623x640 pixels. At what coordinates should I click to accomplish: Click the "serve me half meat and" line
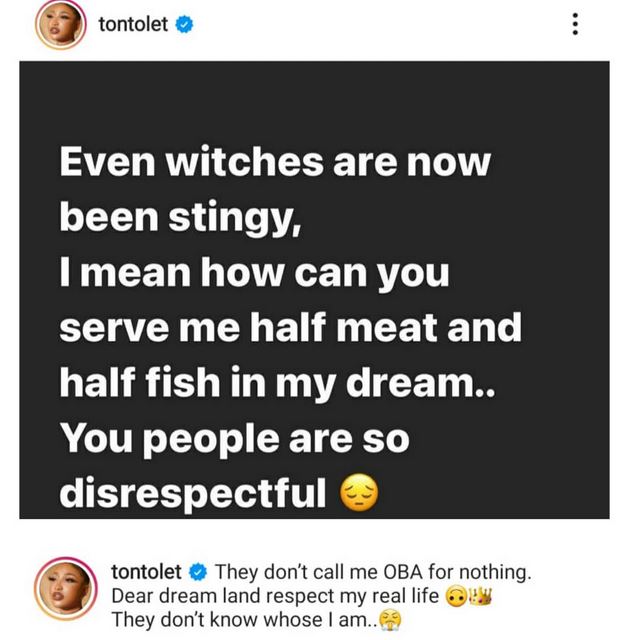click(290, 327)
